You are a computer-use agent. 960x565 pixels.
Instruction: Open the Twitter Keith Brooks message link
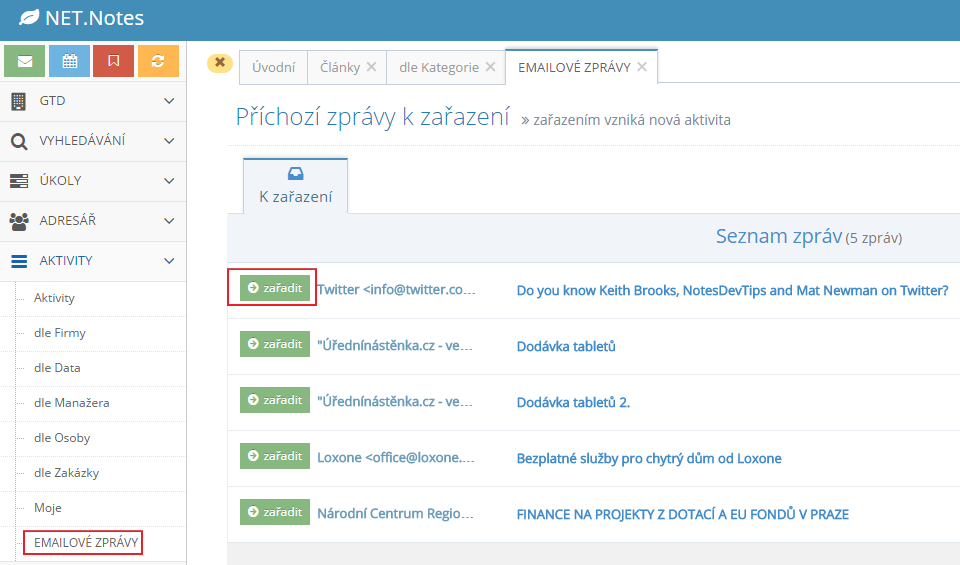(x=732, y=290)
